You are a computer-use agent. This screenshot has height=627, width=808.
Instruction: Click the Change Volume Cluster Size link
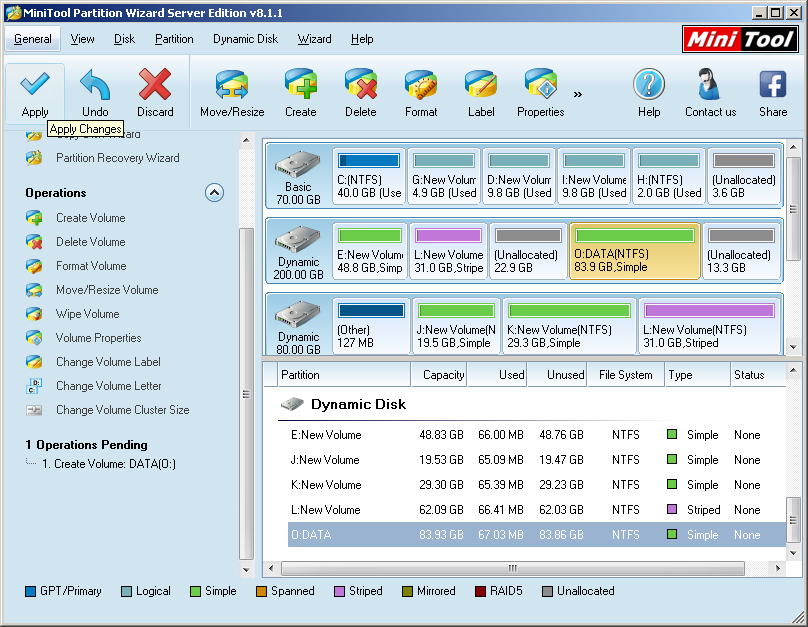click(x=123, y=410)
